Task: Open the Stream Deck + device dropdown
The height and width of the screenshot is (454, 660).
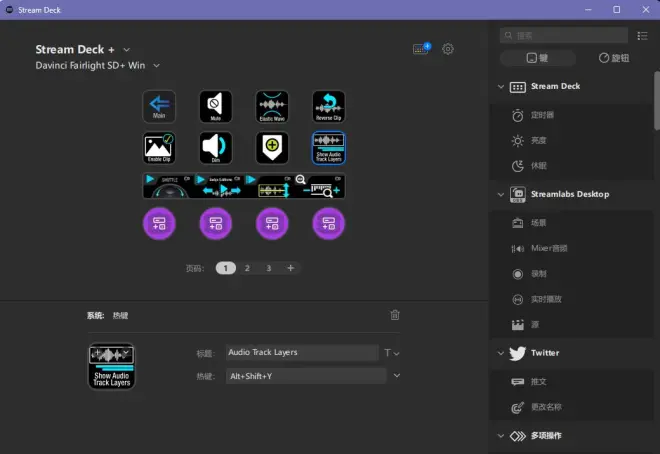Action: [126, 50]
